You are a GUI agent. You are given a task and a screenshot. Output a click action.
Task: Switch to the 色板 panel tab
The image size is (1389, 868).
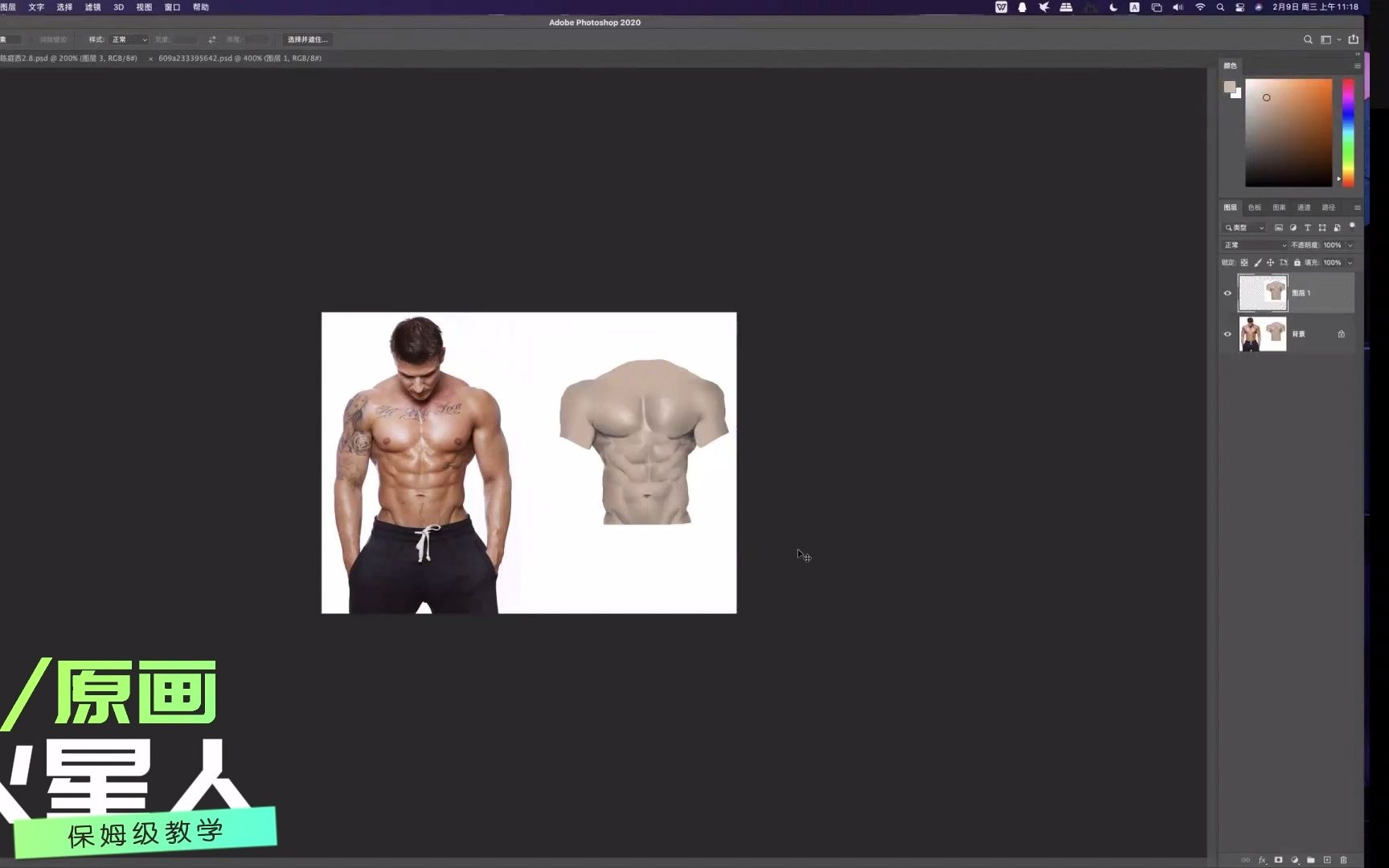(x=1255, y=207)
